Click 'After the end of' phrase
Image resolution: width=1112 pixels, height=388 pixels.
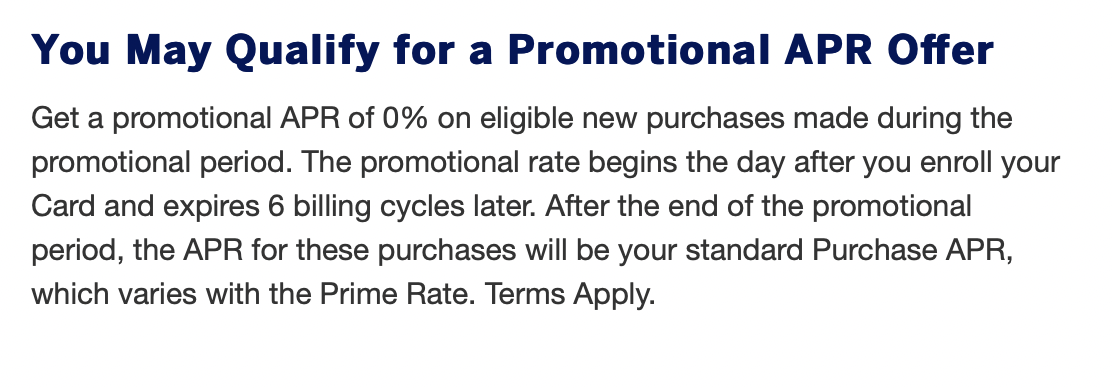pos(652,206)
